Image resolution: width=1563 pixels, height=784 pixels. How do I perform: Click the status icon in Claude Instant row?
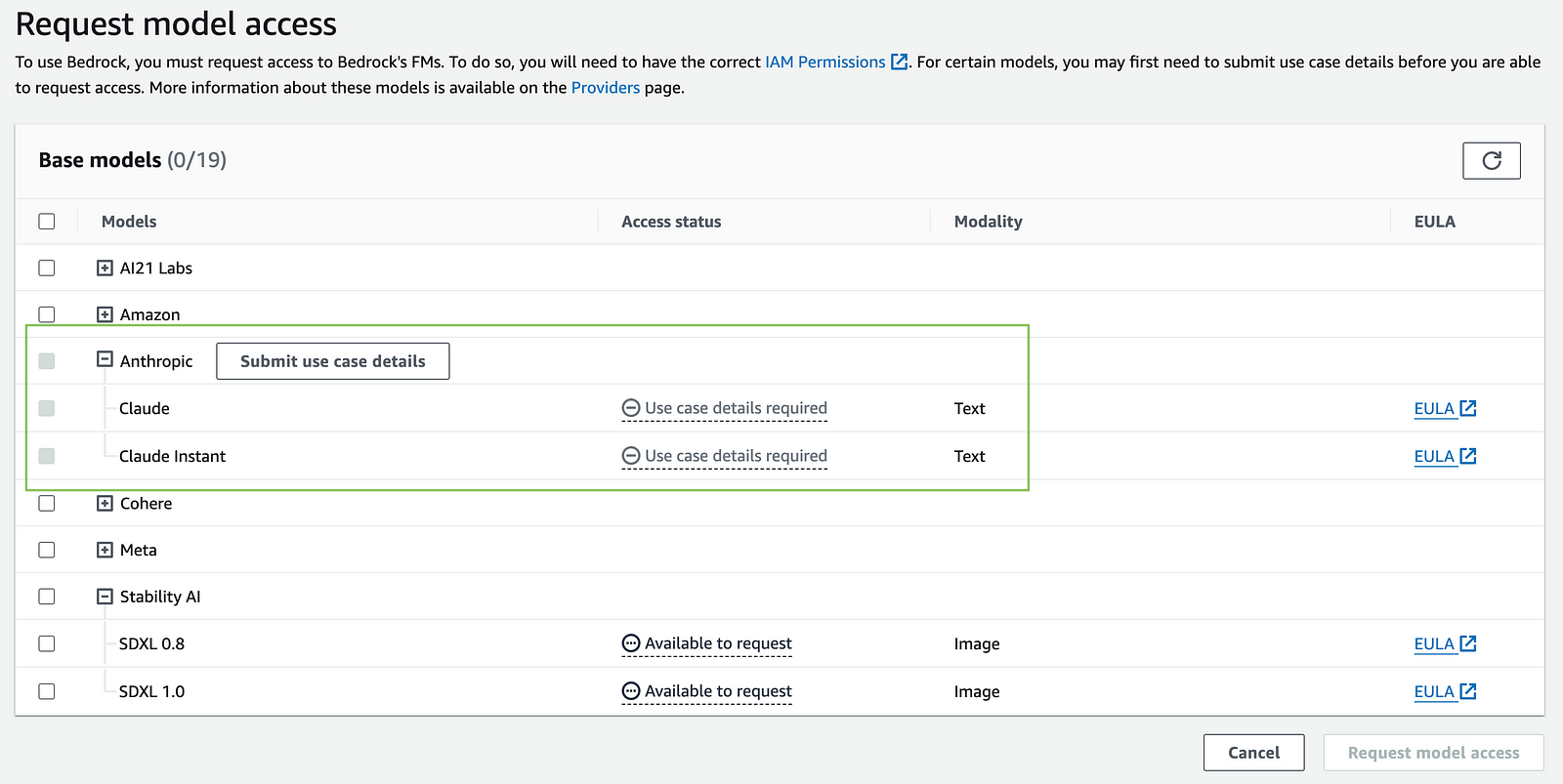[631, 456]
